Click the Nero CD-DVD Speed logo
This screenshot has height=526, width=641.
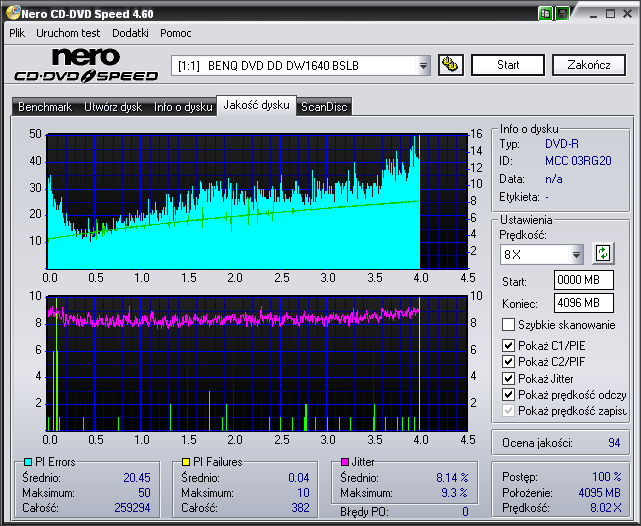86,65
